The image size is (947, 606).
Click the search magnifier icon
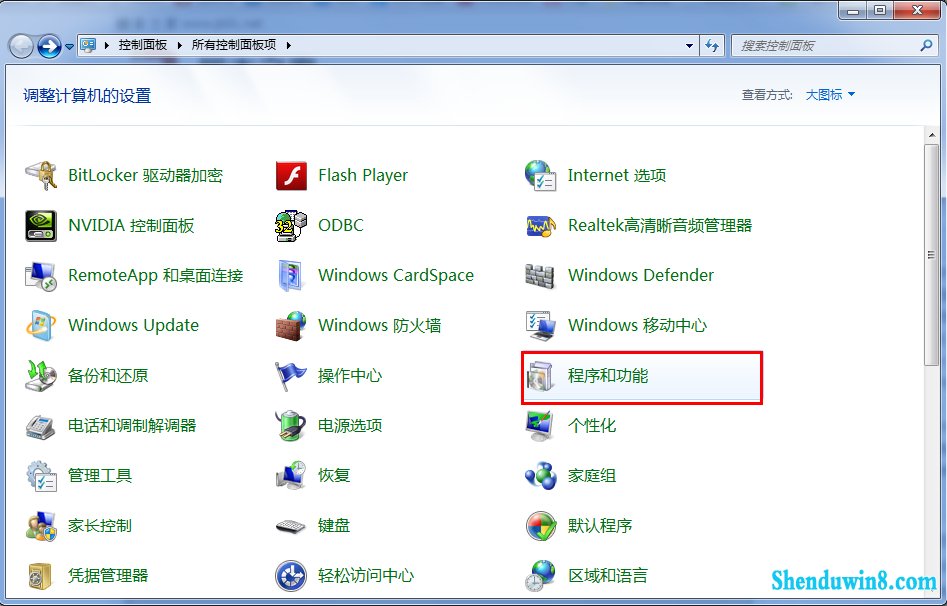pyautogui.click(x=926, y=45)
